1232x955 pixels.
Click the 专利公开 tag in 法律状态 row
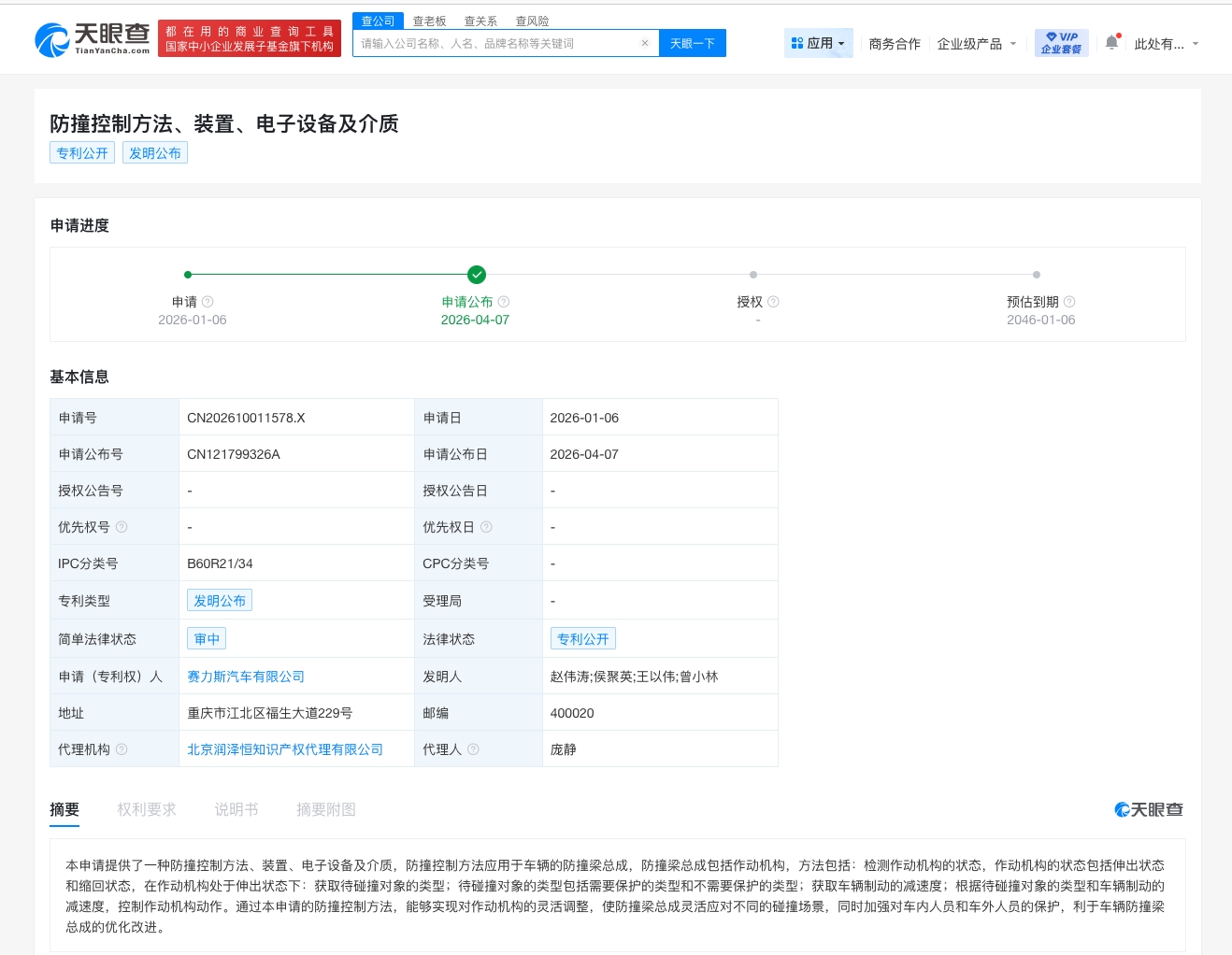583,638
